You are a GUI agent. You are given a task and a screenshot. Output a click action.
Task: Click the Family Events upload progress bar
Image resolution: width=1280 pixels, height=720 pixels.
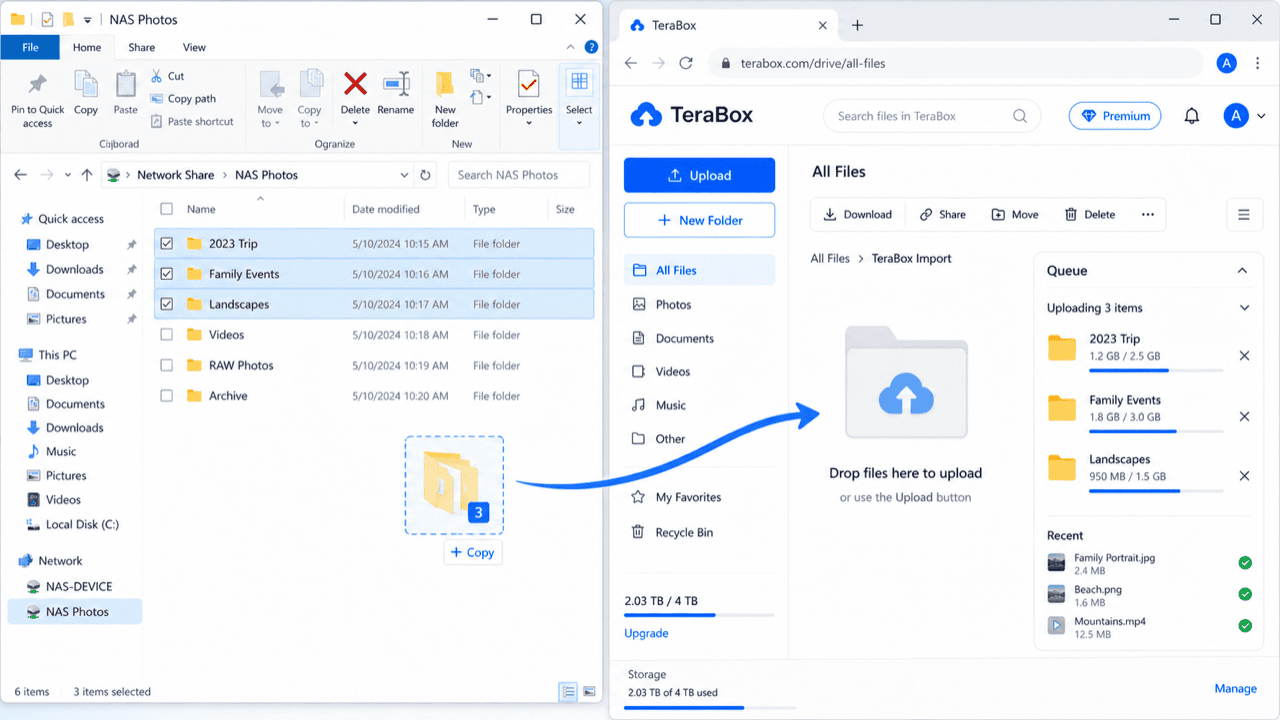click(1156, 431)
